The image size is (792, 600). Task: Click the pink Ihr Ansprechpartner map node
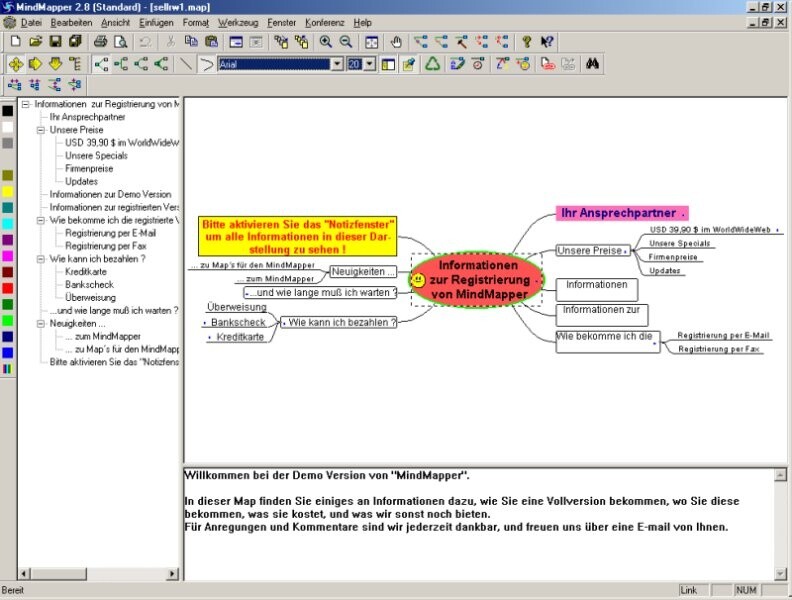coord(622,213)
